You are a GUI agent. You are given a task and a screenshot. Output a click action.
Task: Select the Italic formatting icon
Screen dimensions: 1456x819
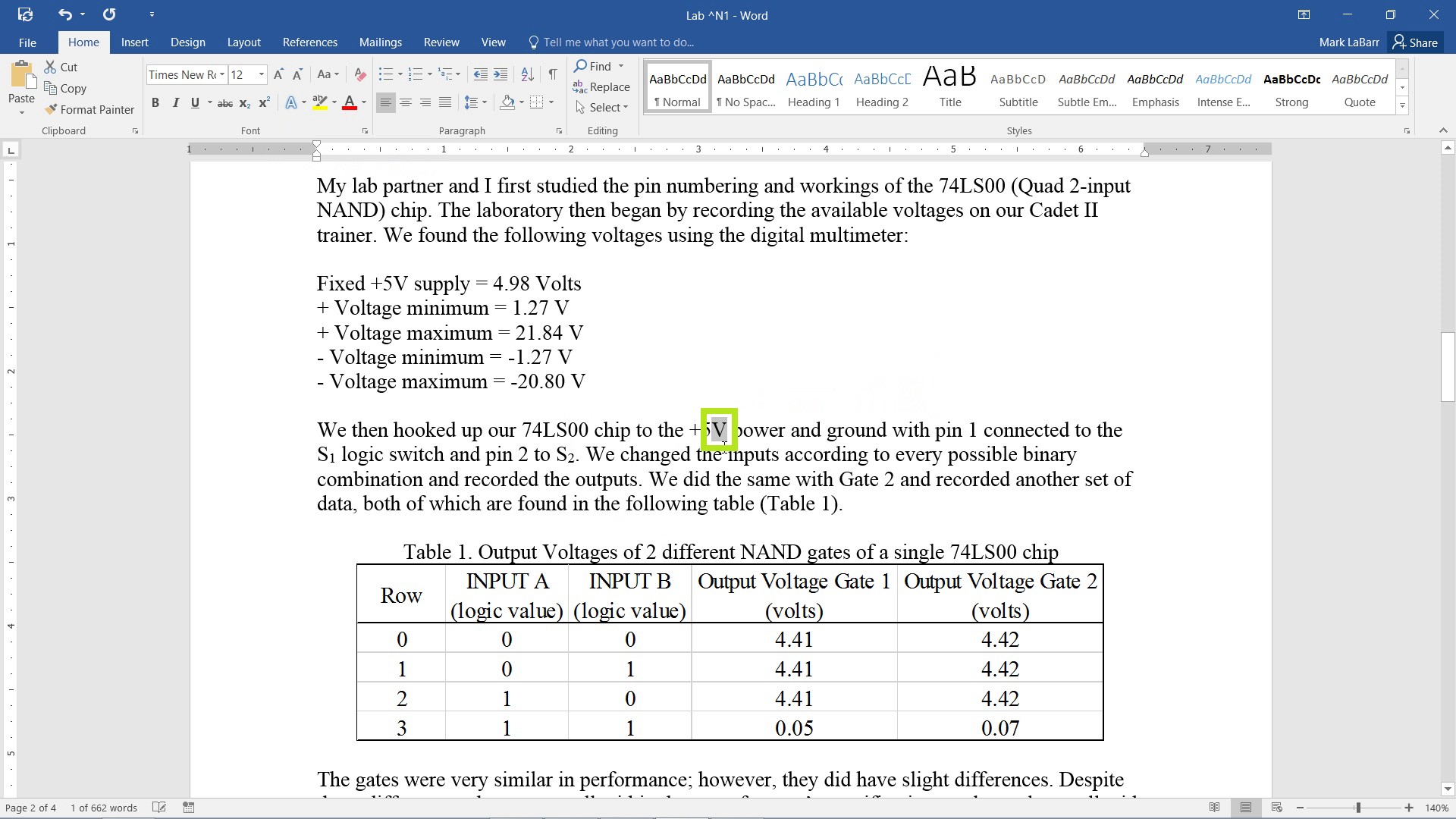coord(175,103)
